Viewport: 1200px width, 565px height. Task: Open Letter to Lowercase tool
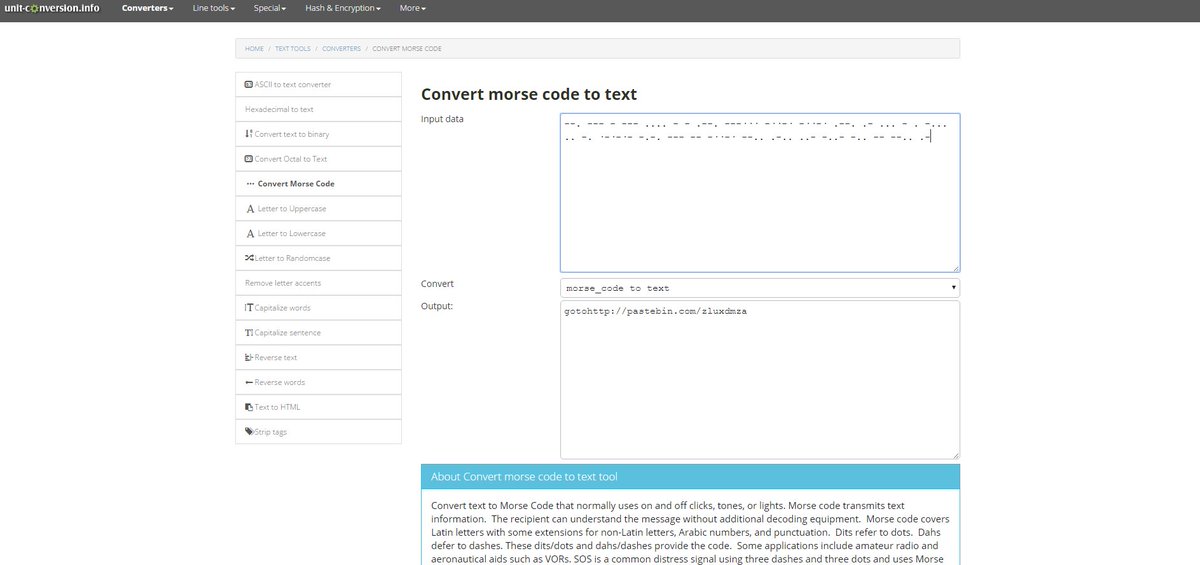[x=318, y=233]
